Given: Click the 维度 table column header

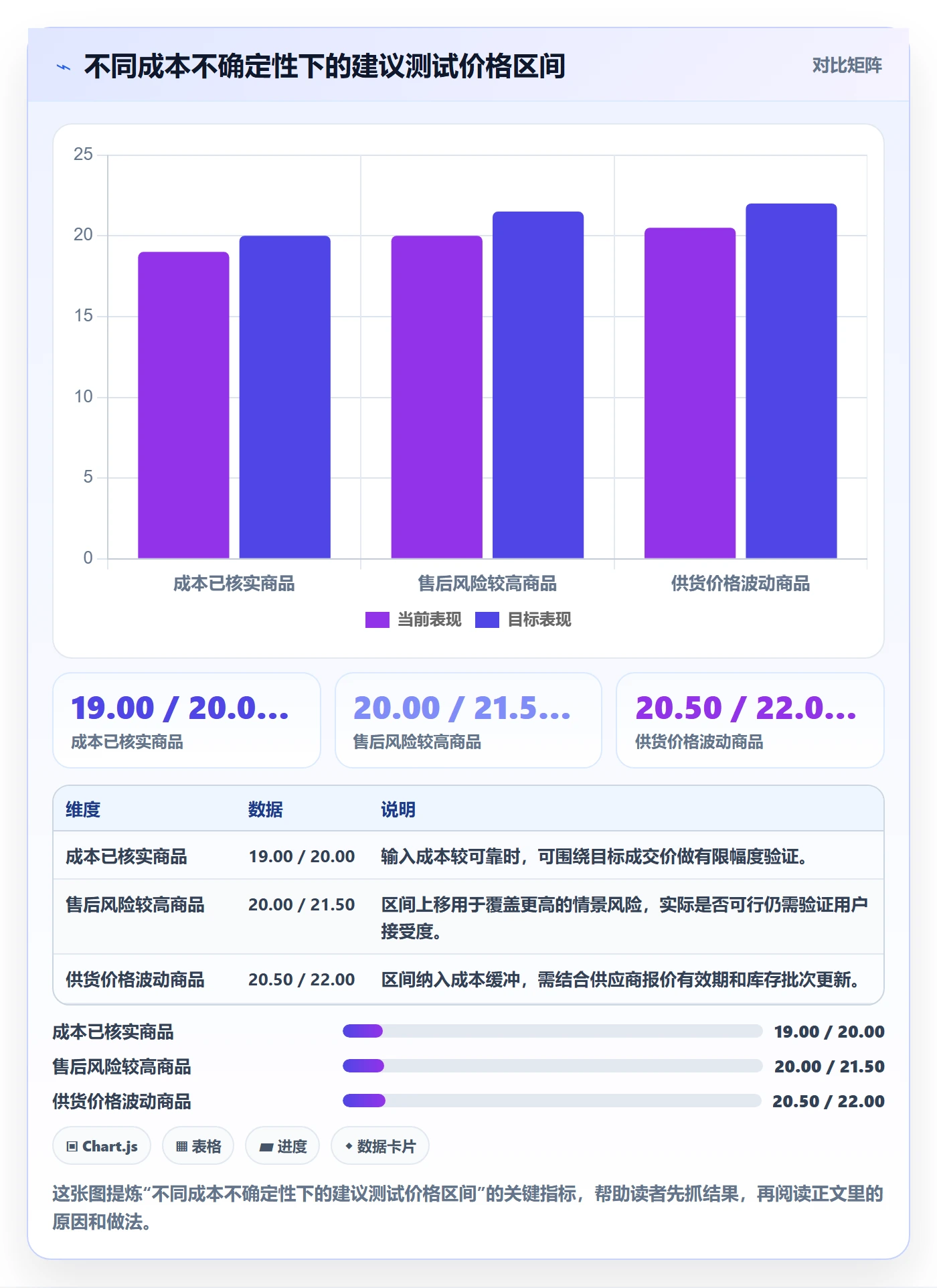Looking at the screenshot, I should point(83,809).
